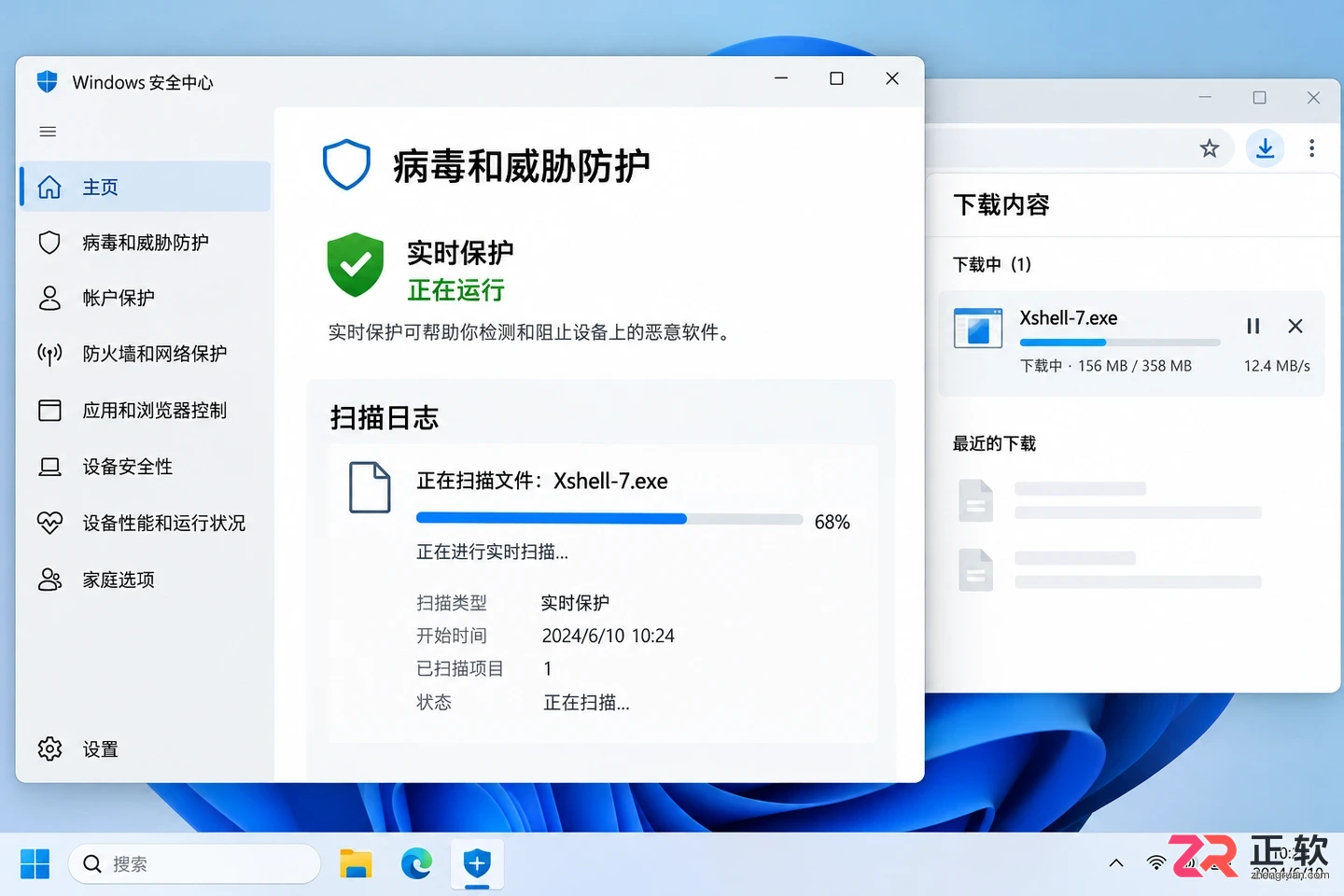Maximize the browser window behind
The image size is (1344, 896).
[1259, 97]
